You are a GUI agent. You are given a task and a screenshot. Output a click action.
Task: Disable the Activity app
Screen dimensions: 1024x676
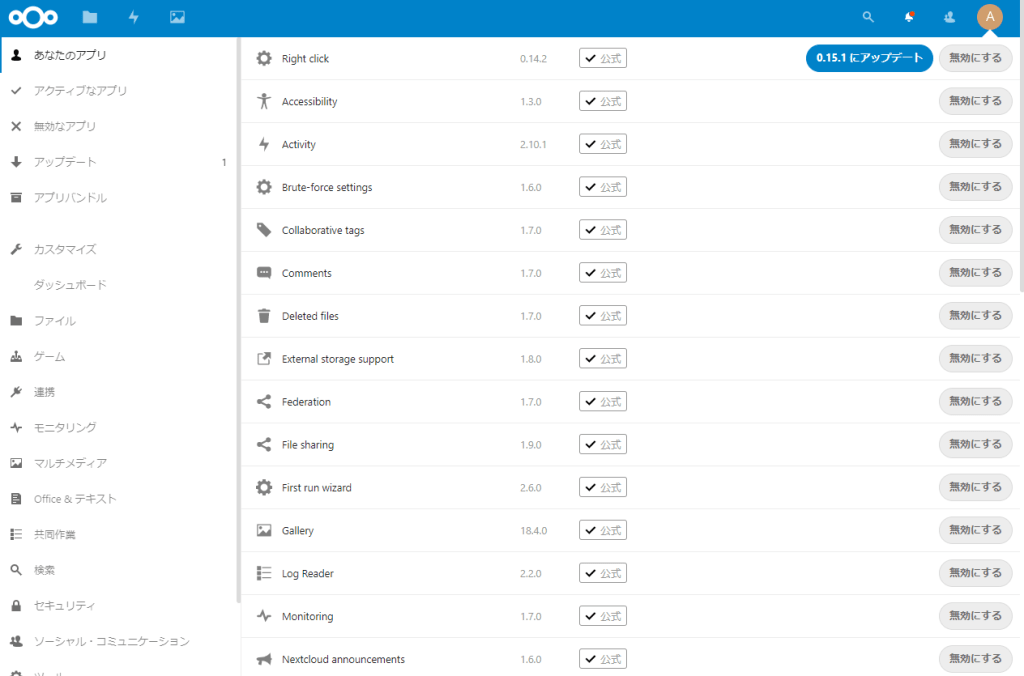click(975, 144)
